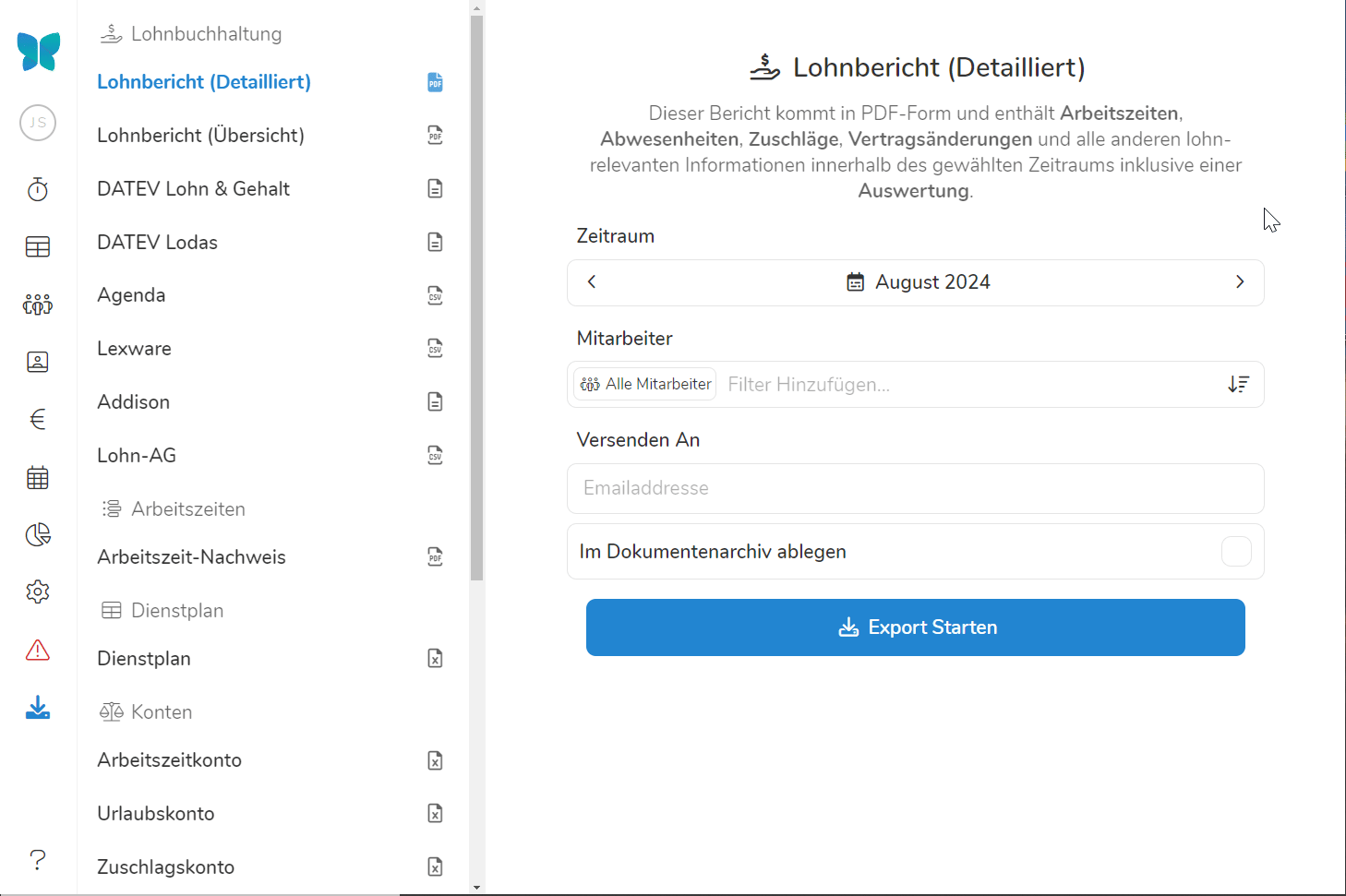
Task: Click the red warning triangle icon
Action: pos(38,651)
